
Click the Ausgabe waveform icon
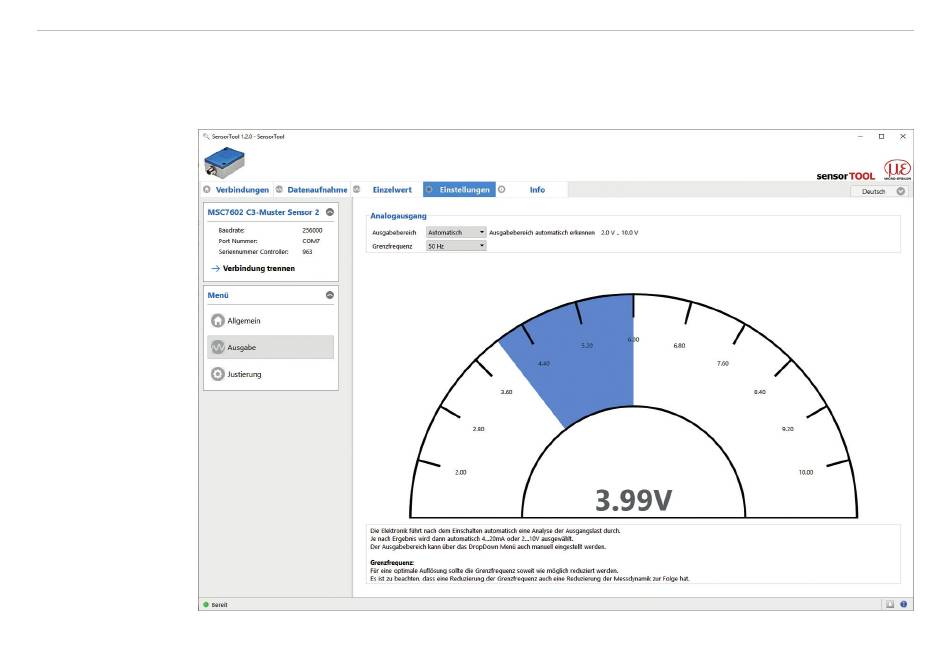pyautogui.click(x=218, y=347)
